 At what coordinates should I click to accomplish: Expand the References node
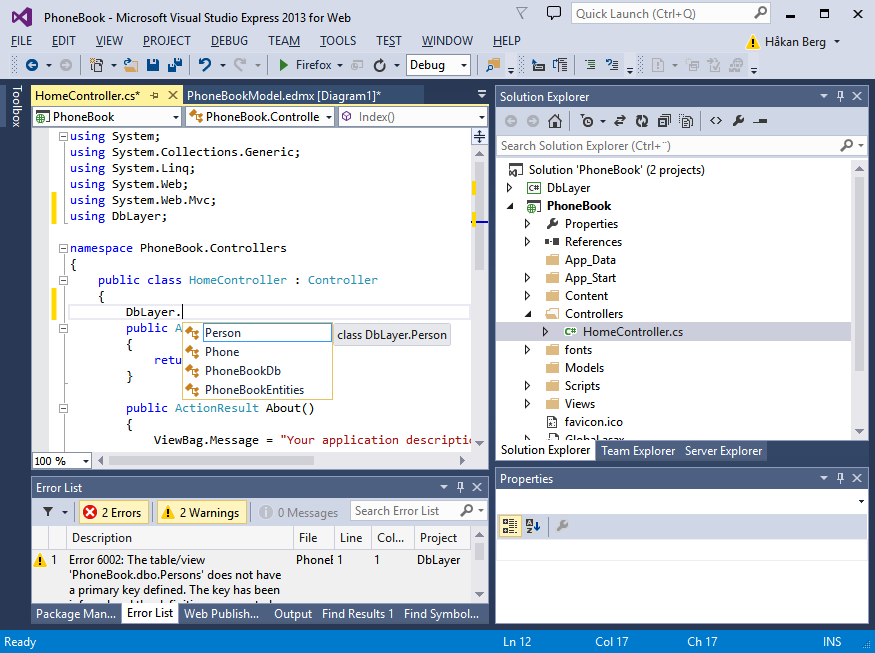point(527,242)
